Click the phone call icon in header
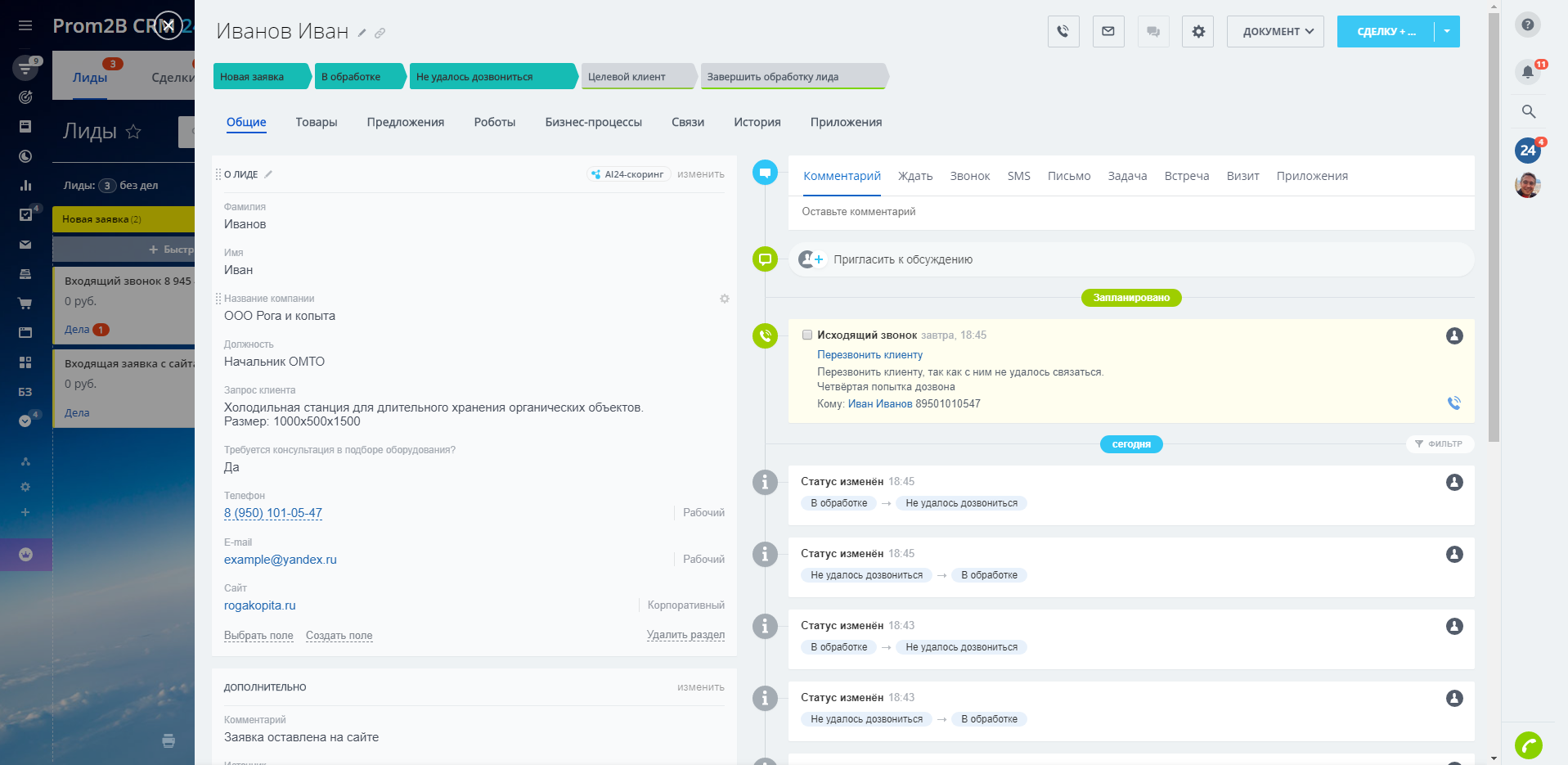The width and height of the screenshot is (1568, 765). pos(1063,32)
